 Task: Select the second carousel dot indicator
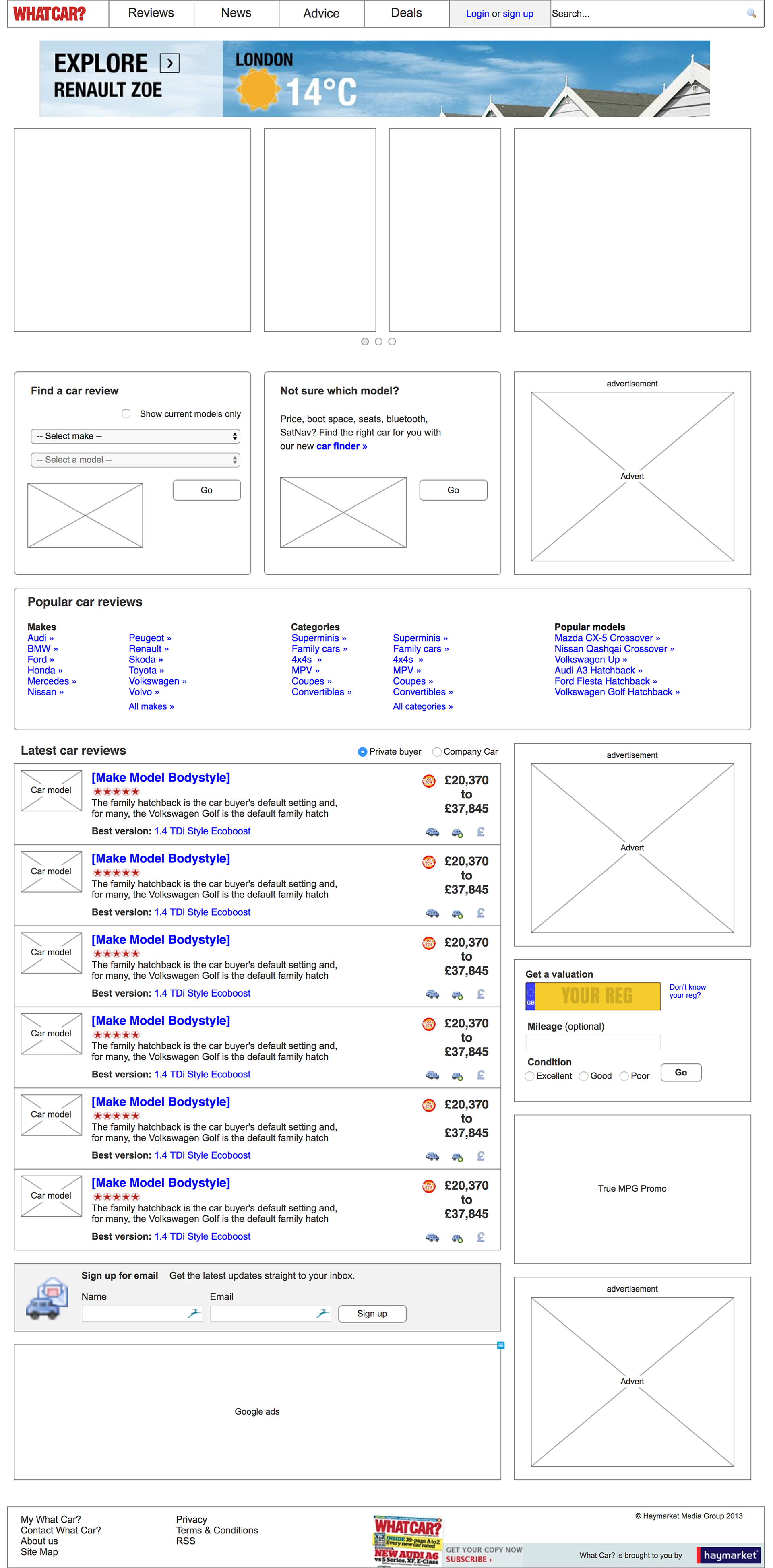378,341
